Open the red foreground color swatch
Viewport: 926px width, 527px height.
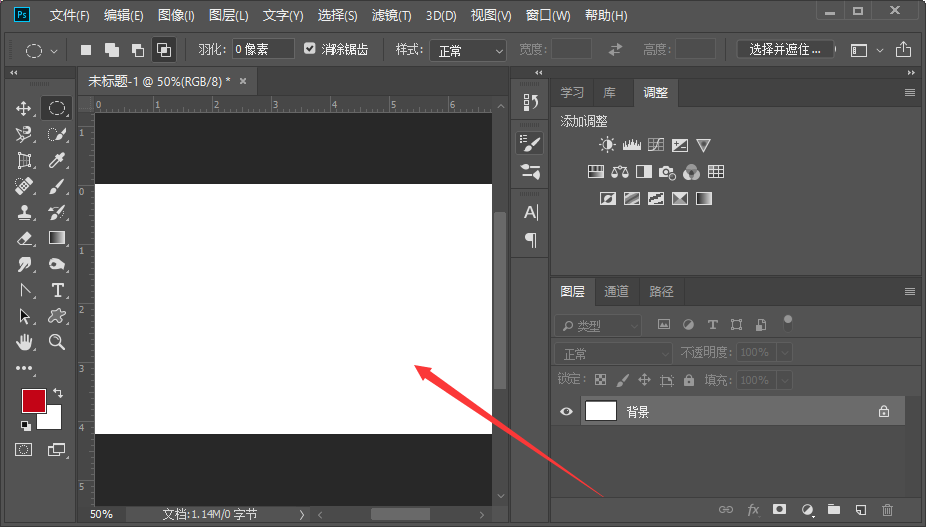click(x=34, y=401)
